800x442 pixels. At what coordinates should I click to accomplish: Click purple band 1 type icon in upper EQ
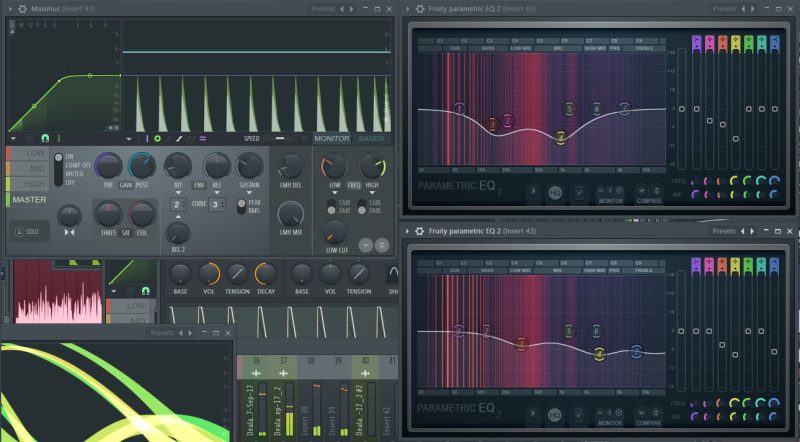[696, 43]
